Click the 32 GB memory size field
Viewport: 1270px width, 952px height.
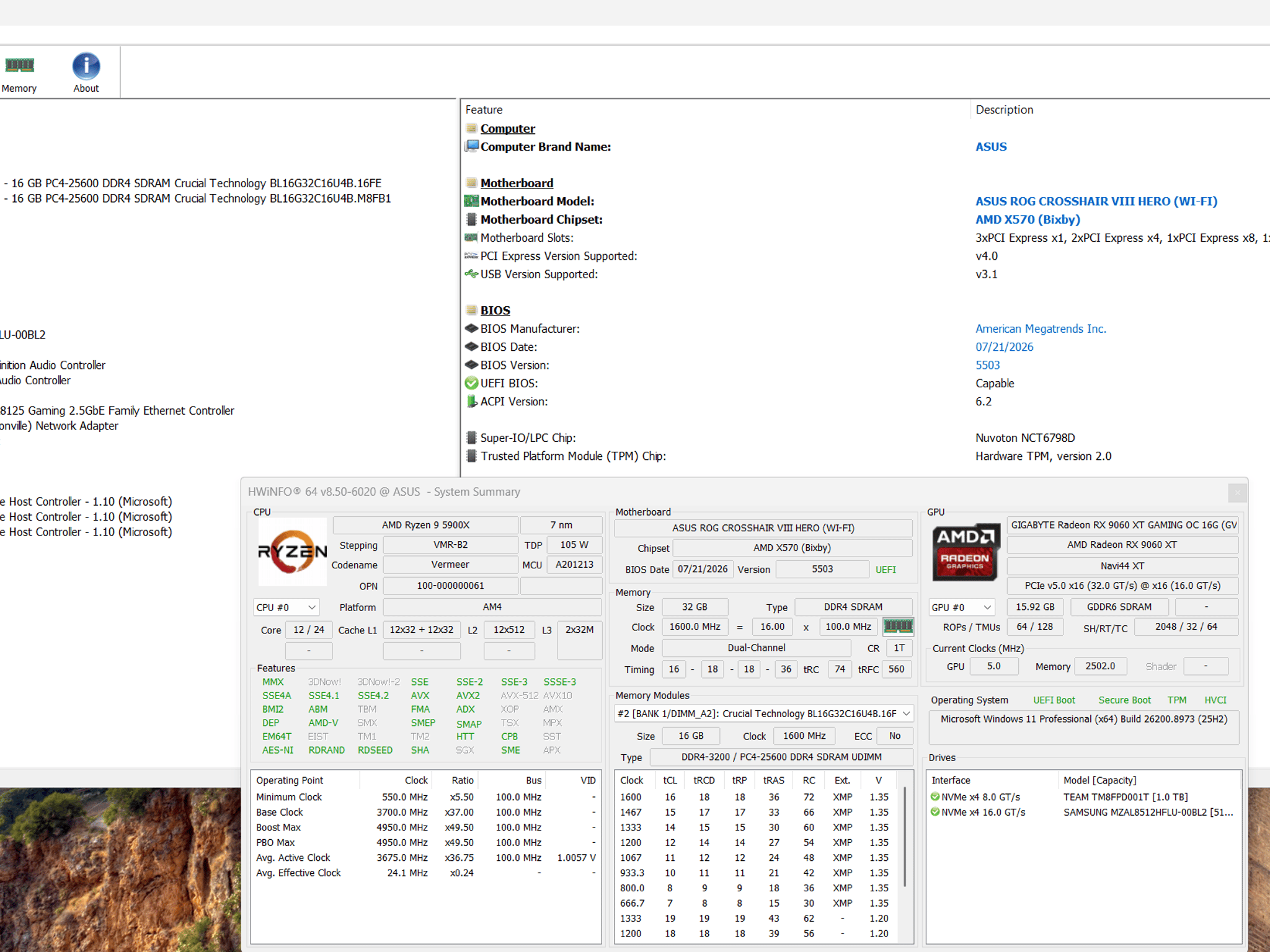[695, 607]
